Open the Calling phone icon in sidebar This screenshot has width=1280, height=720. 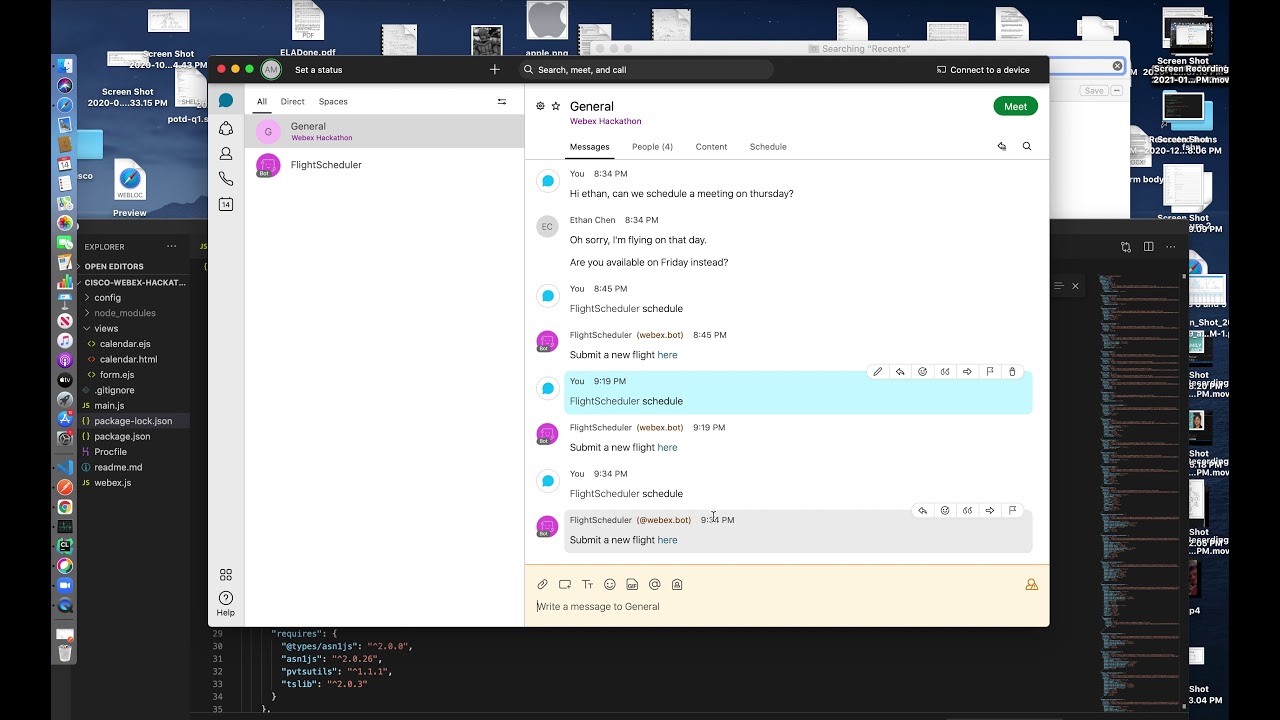[226, 179]
